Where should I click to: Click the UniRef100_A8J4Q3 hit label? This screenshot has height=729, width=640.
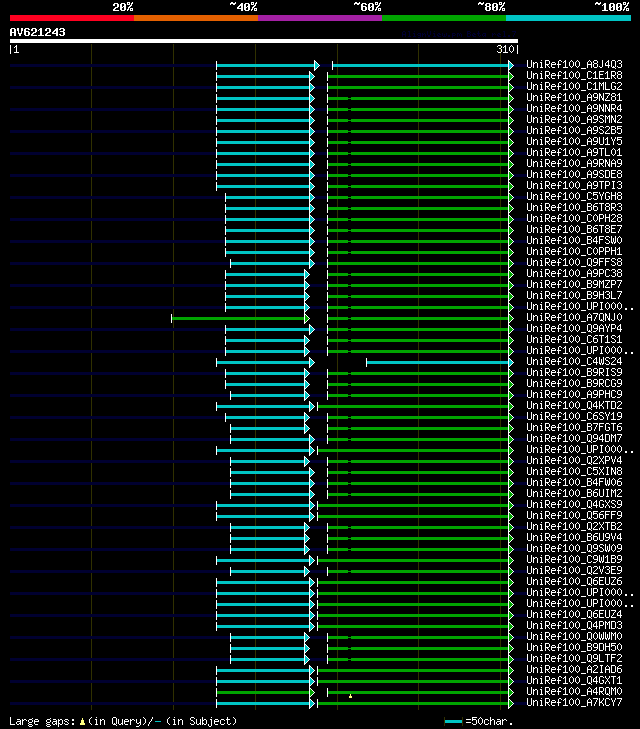coord(574,64)
